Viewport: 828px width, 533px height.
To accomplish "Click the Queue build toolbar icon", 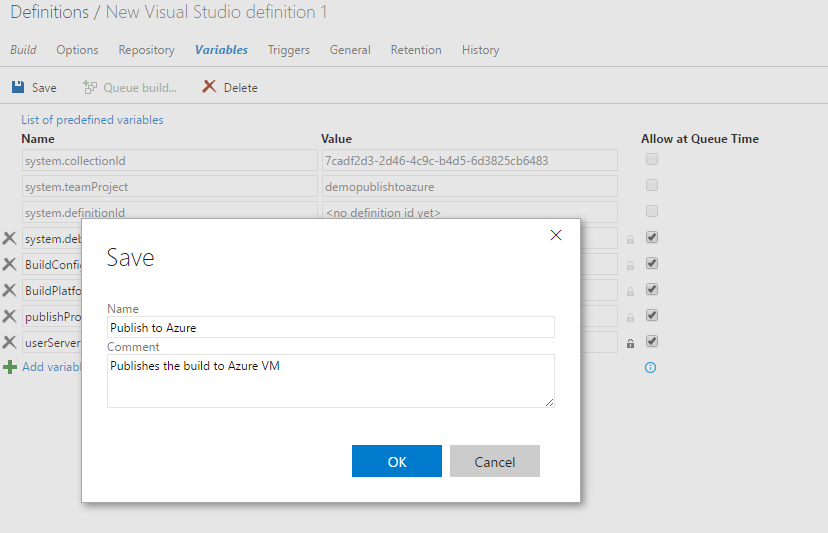I will point(90,87).
